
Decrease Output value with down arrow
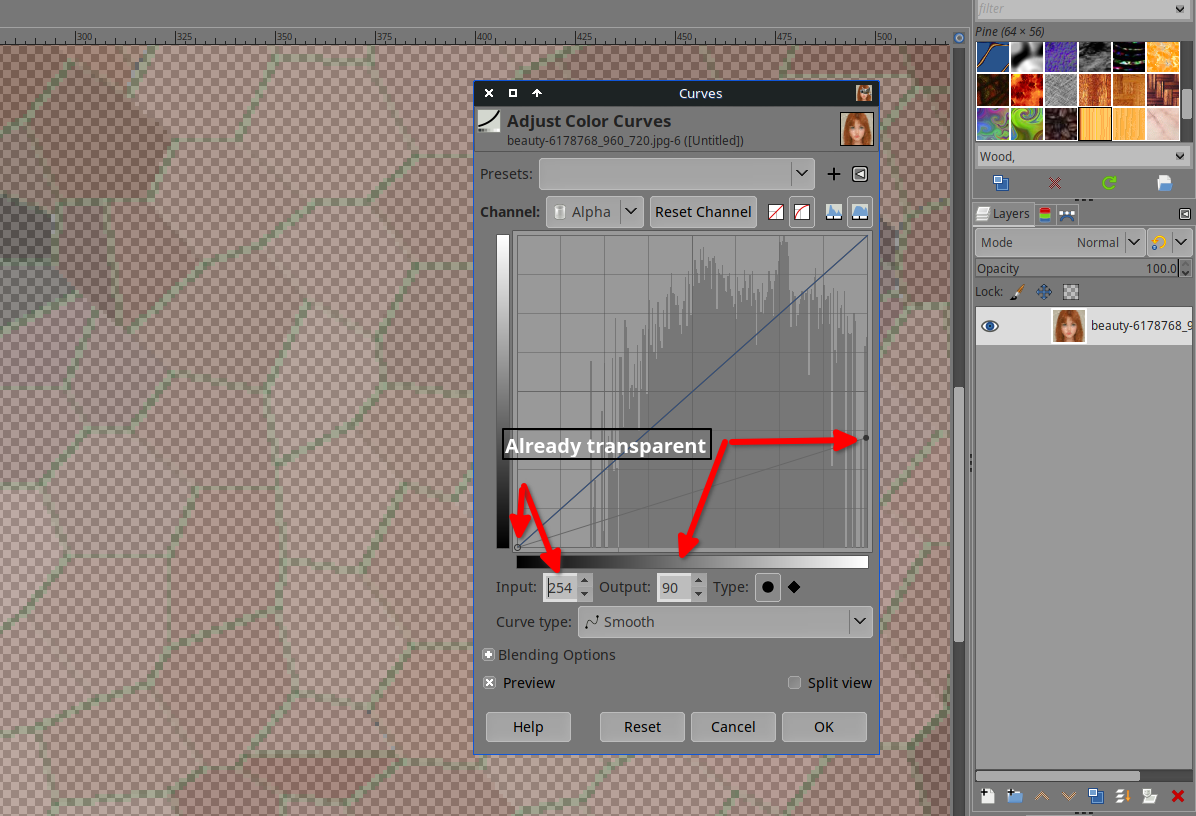click(x=699, y=594)
